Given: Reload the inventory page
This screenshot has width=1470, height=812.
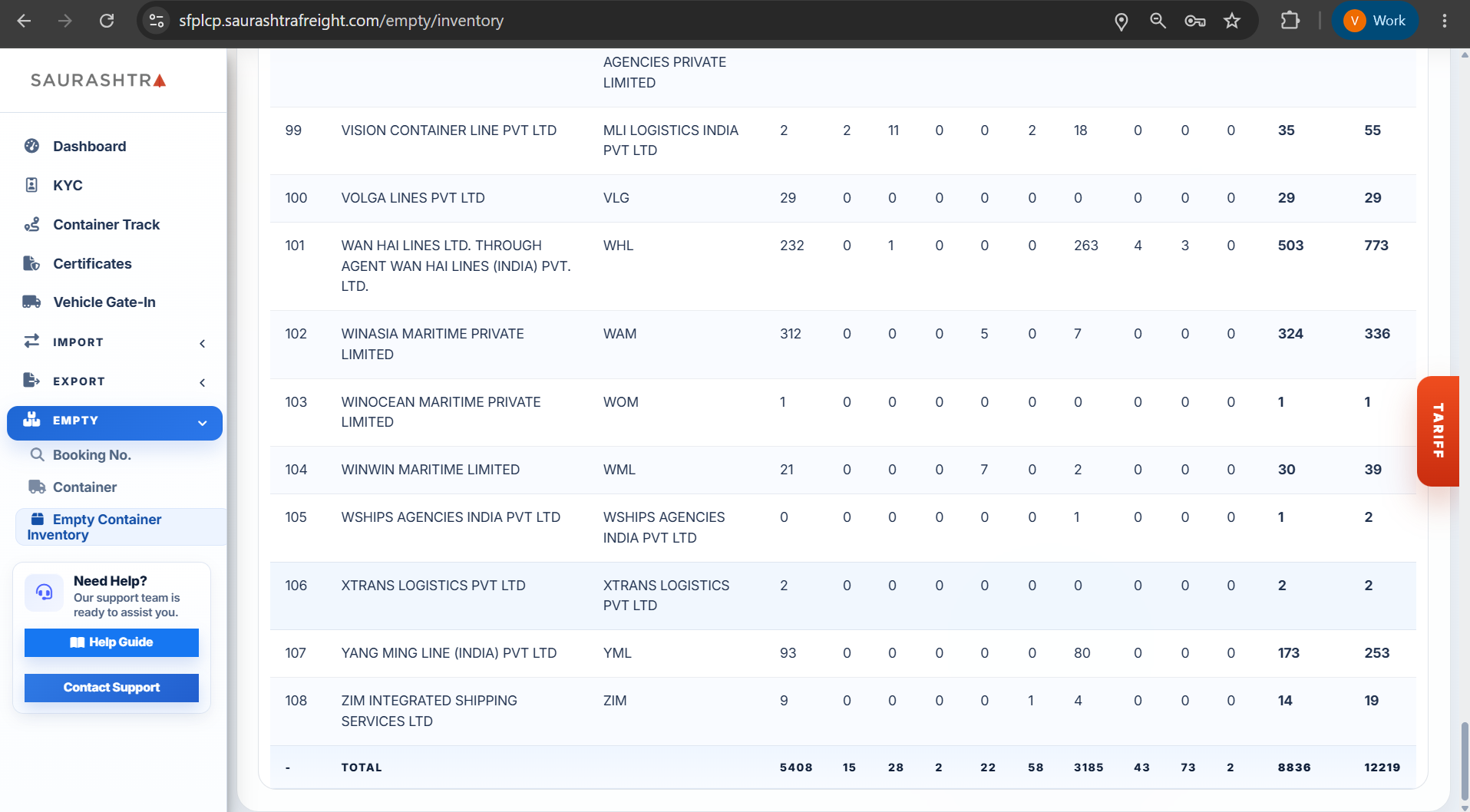Looking at the screenshot, I should (107, 21).
